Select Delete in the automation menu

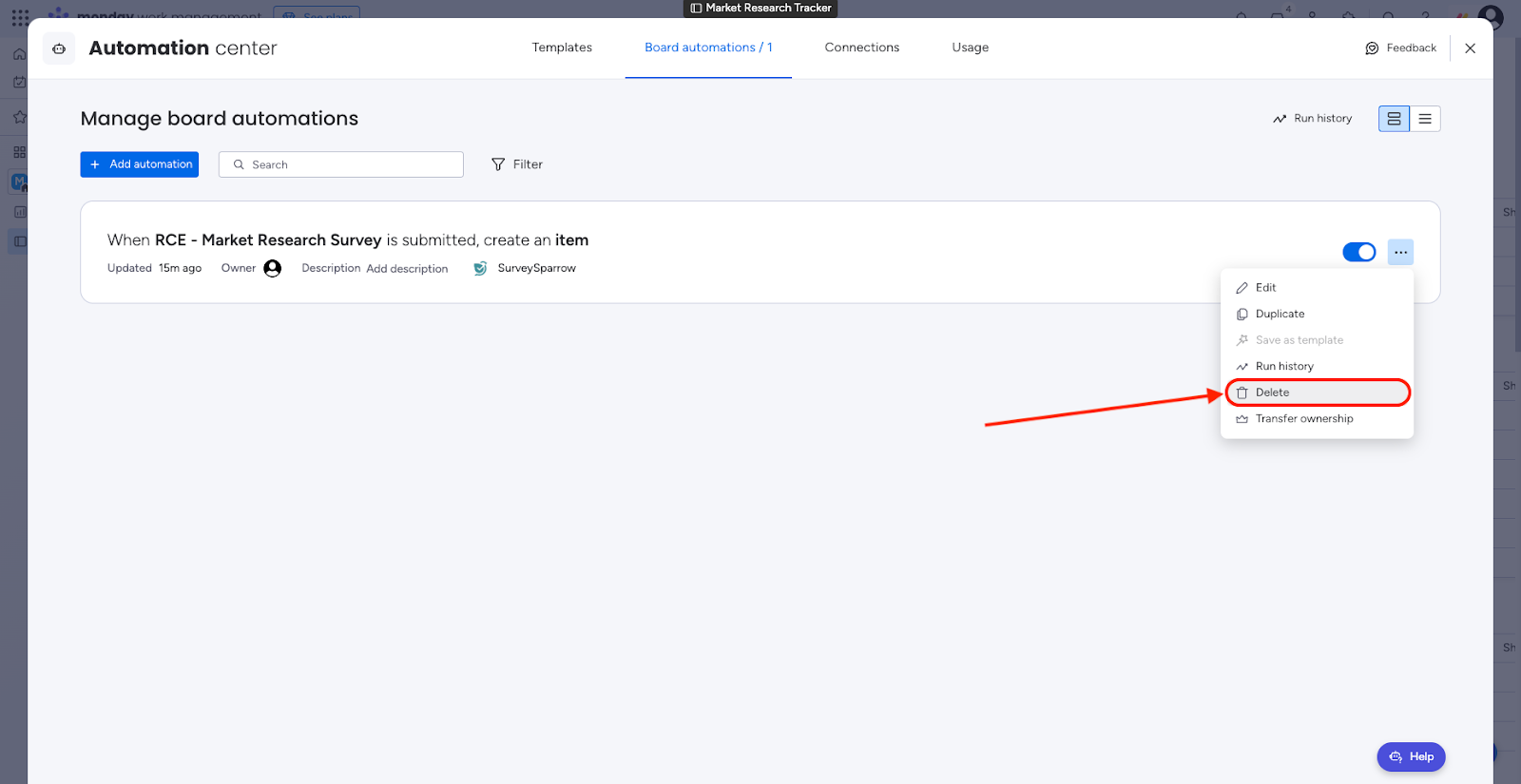coord(1272,392)
